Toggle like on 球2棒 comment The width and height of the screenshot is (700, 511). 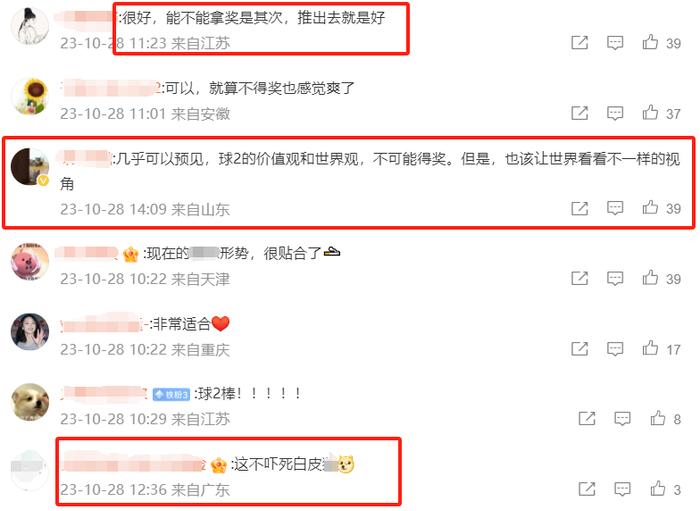[658, 418]
